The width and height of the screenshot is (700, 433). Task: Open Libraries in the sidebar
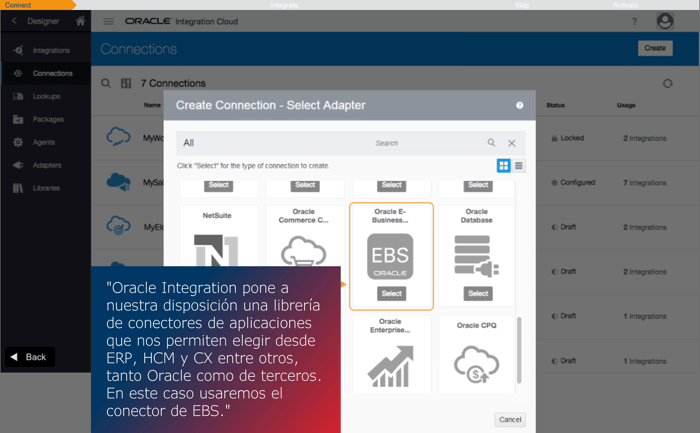click(x=46, y=188)
